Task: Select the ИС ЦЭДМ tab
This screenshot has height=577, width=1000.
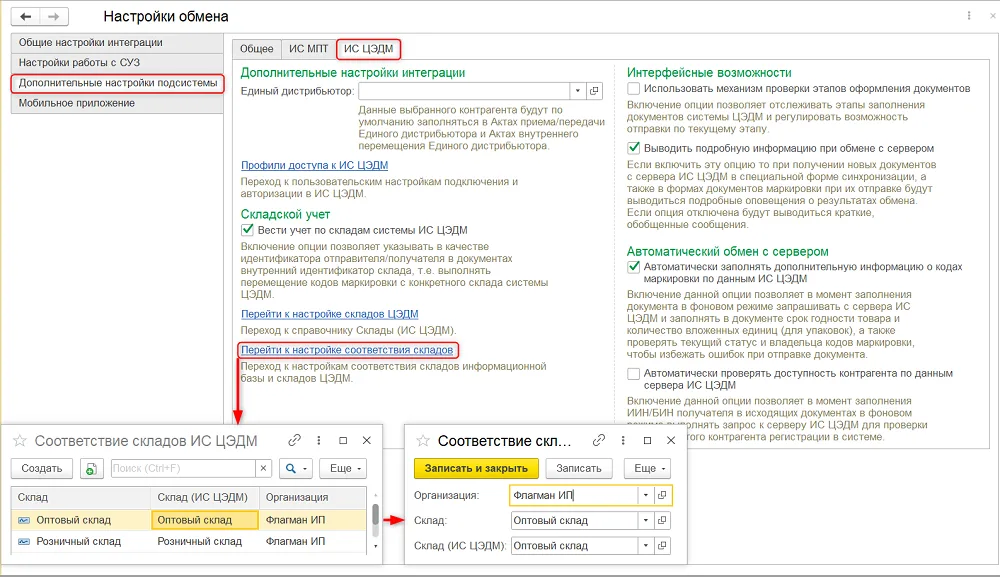Action: (x=369, y=48)
